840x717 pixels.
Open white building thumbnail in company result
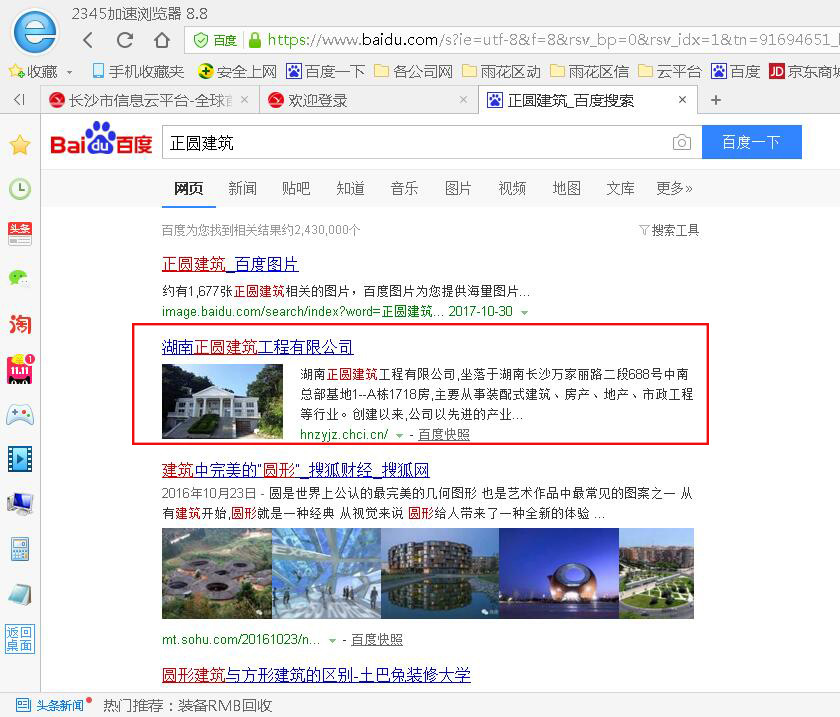(222, 401)
